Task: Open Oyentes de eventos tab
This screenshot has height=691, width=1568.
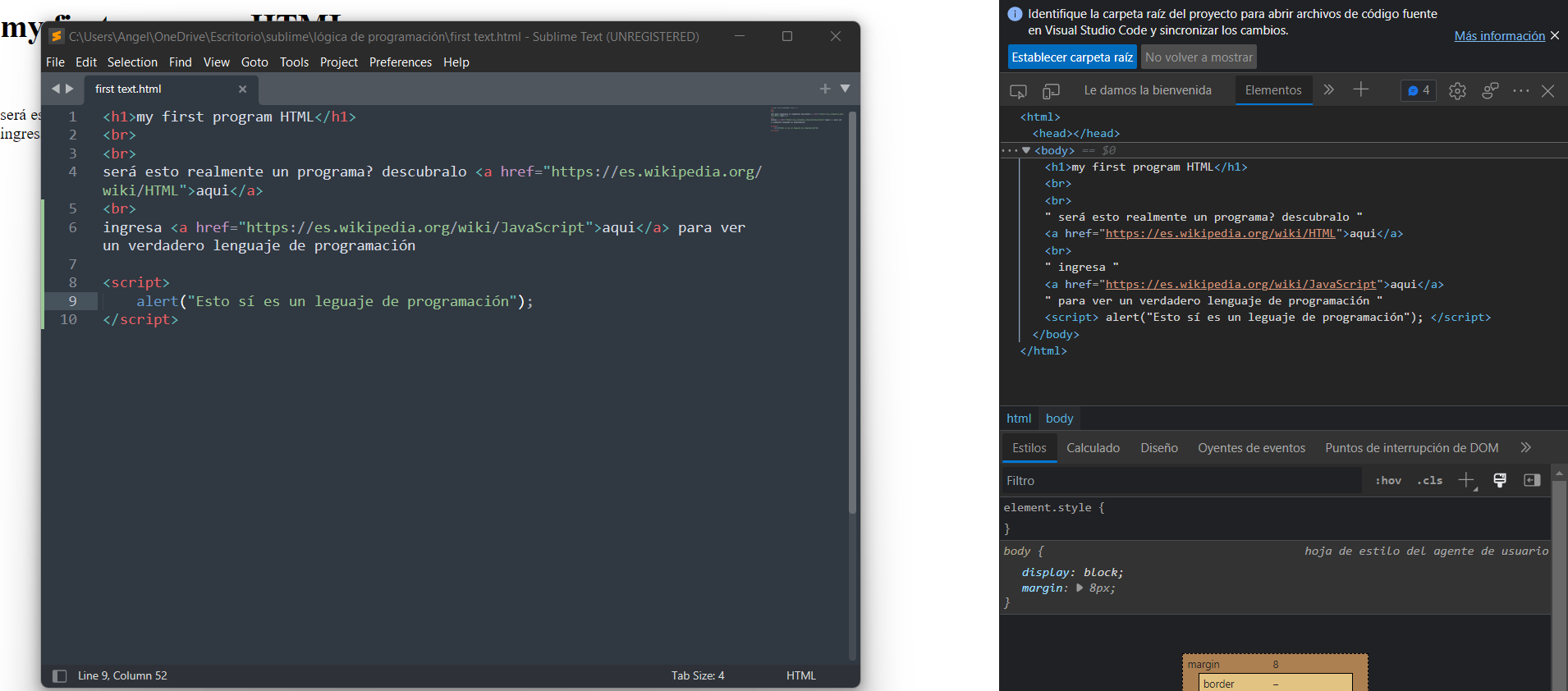Action: pos(1251,448)
